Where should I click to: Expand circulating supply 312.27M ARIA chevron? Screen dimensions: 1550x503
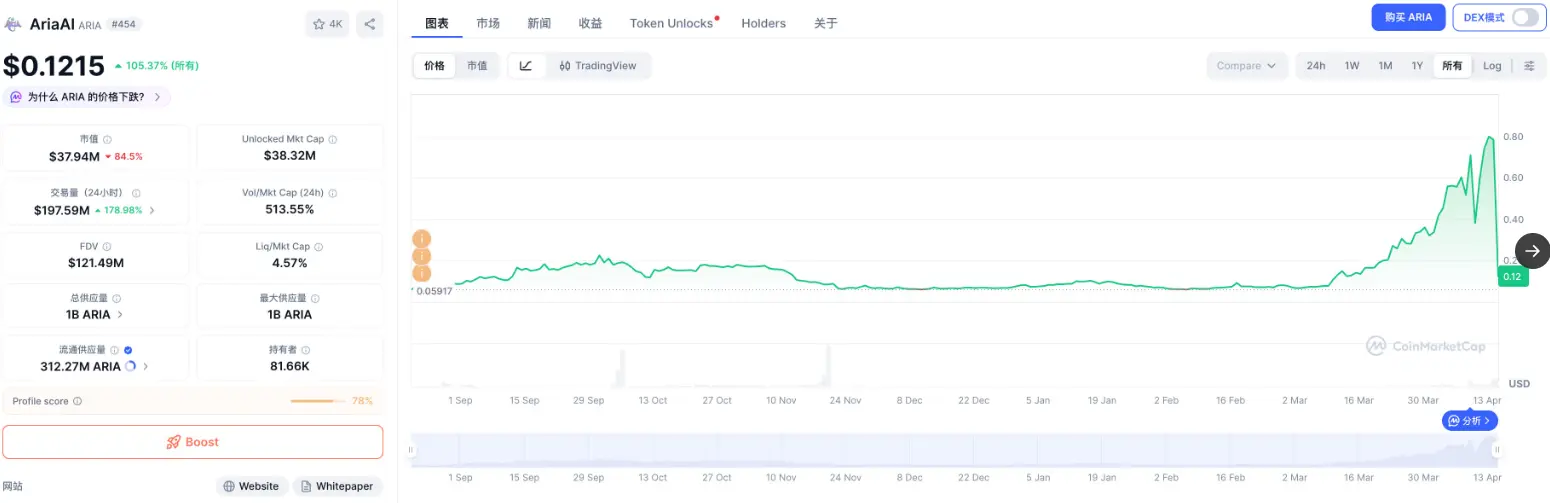click(x=146, y=367)
